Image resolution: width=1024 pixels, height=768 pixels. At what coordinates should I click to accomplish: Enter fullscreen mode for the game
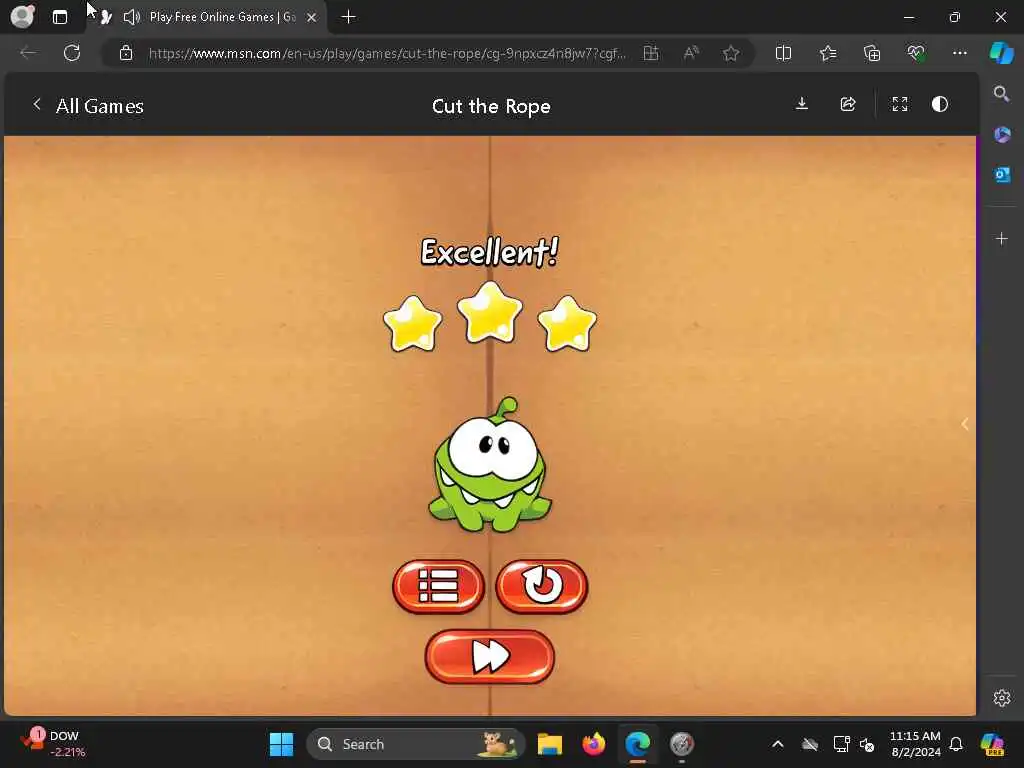[900, 104]
